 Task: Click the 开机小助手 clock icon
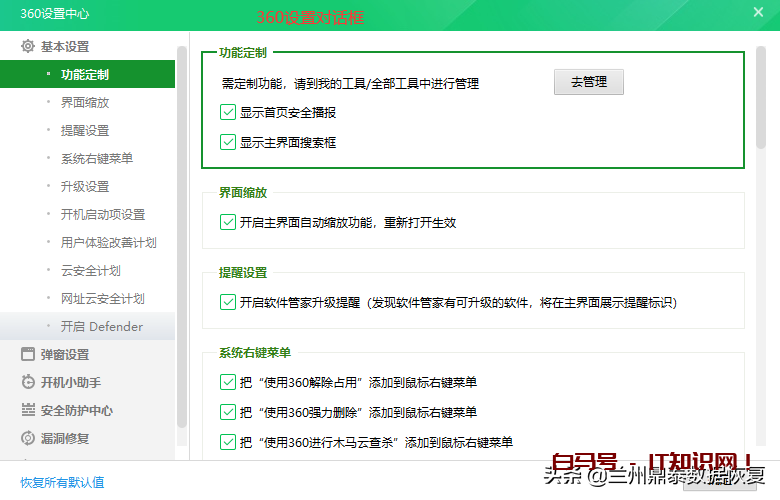pos(28,382)
